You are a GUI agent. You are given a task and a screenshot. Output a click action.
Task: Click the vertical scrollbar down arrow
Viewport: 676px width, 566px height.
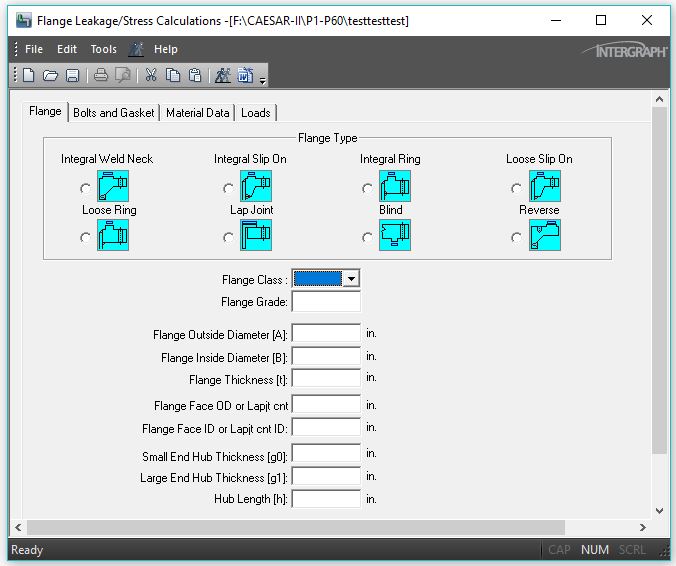click(659, 511)
